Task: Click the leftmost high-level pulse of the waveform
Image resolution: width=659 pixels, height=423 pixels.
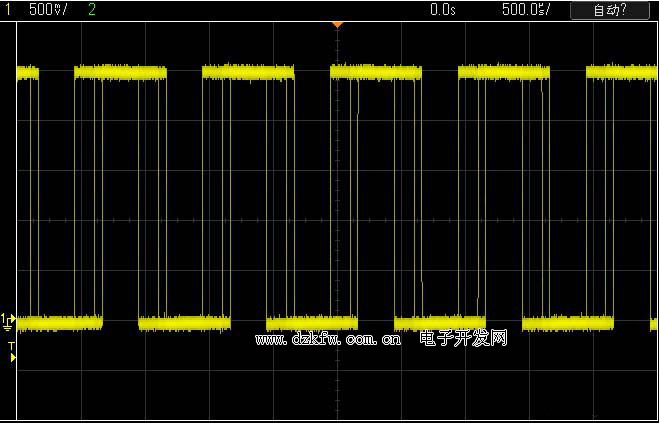Action: (x=27, y=72)
